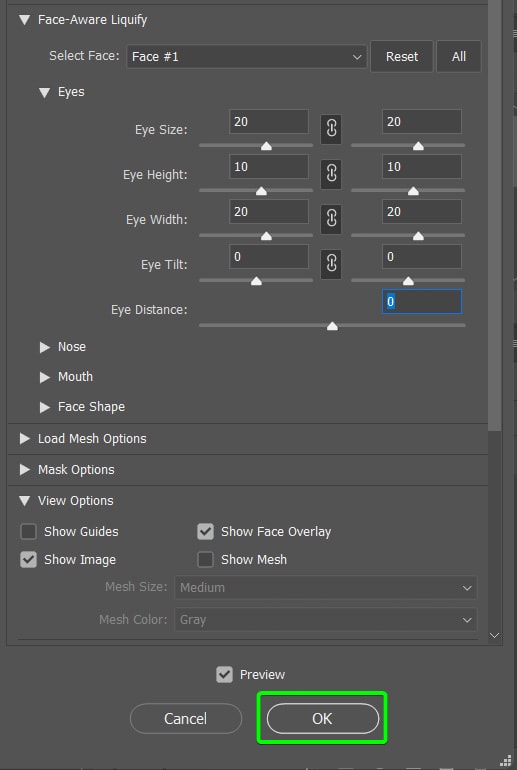The width and height of the screenshot is (517, 770).
Task: Click the Cancel button
Action: pyautogui.click(x=186, y=719)
